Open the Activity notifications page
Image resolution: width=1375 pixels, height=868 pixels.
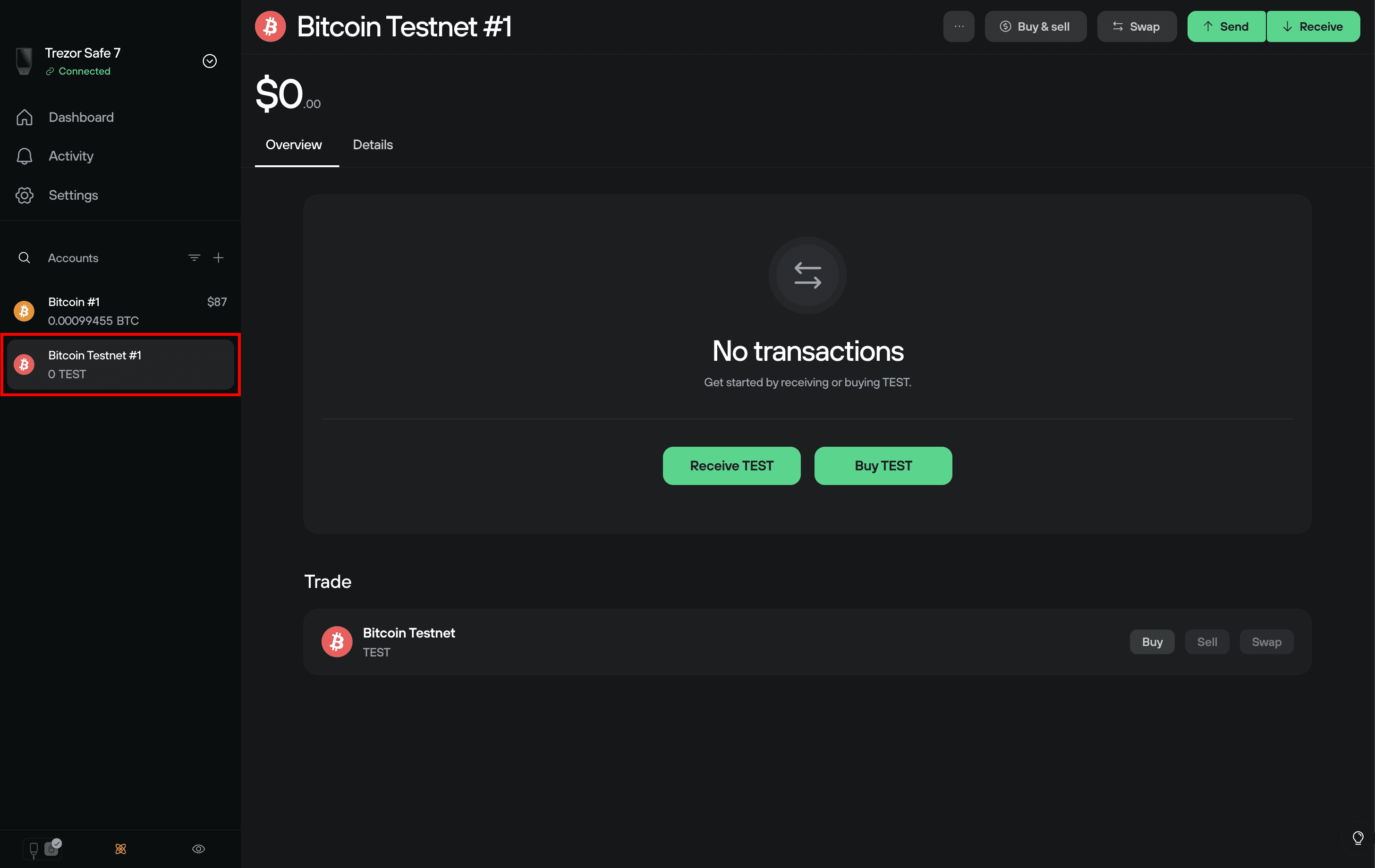pyautogui.click(x=70, y=156)
